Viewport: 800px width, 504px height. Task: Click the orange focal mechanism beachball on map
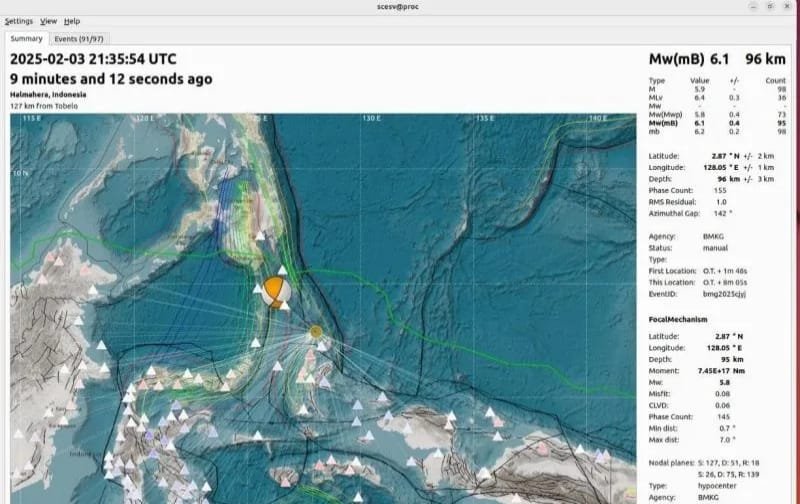tap(276, 291)
